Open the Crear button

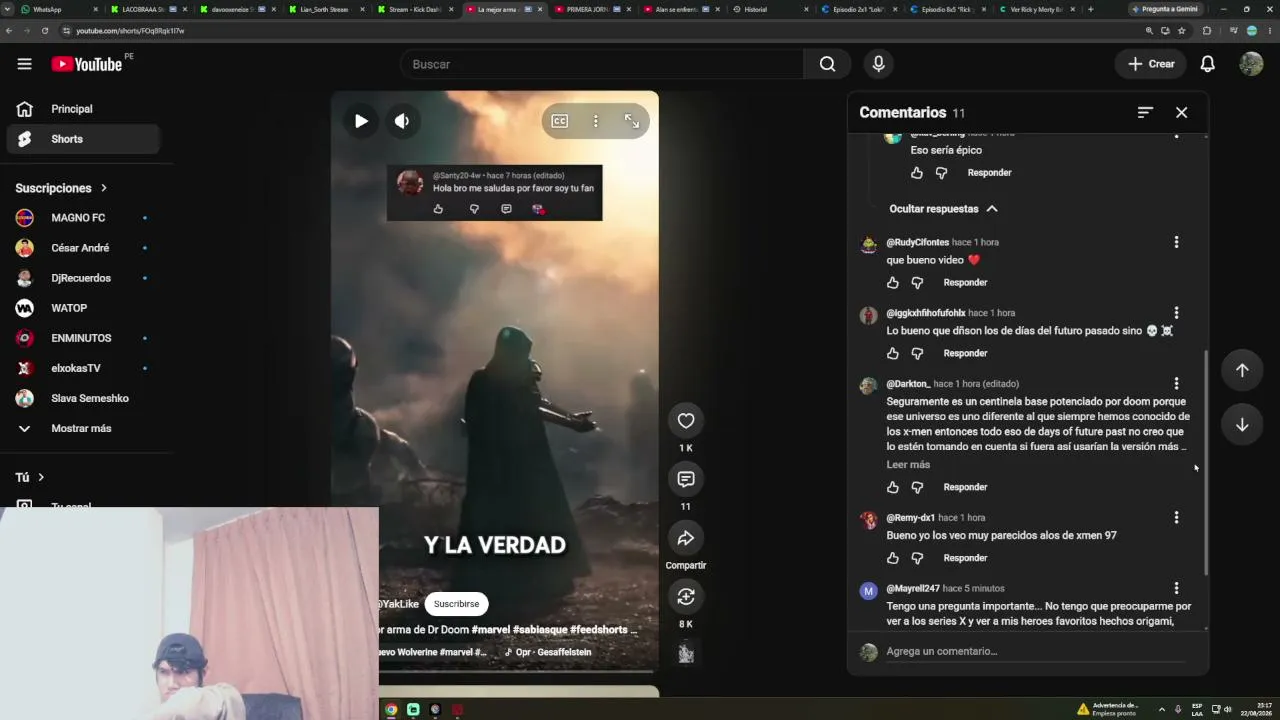1151,64
